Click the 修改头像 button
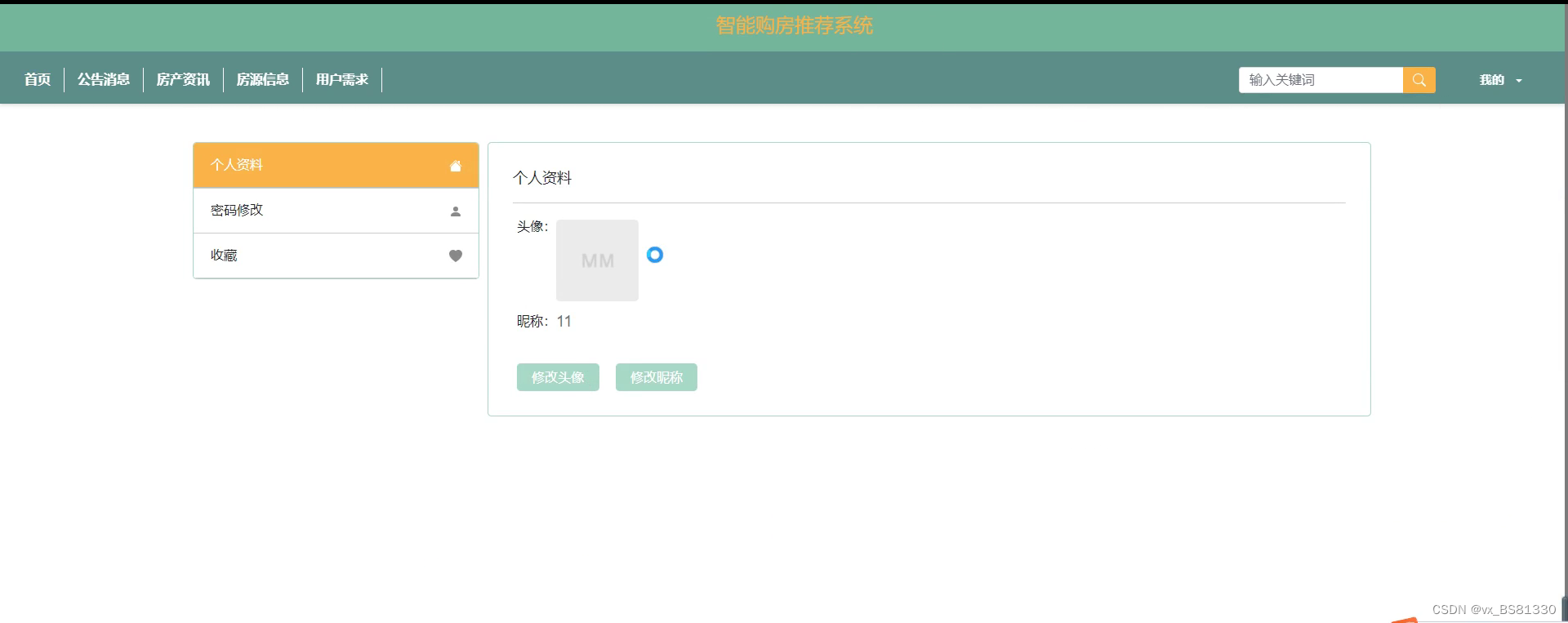Viewport: 1568px width, 623px height. (558, 377)
